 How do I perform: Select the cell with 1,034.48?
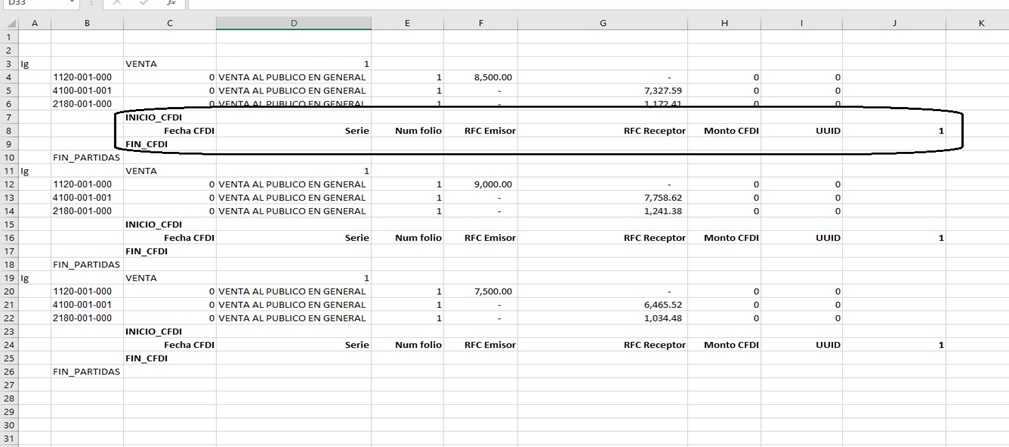(603, 317)
